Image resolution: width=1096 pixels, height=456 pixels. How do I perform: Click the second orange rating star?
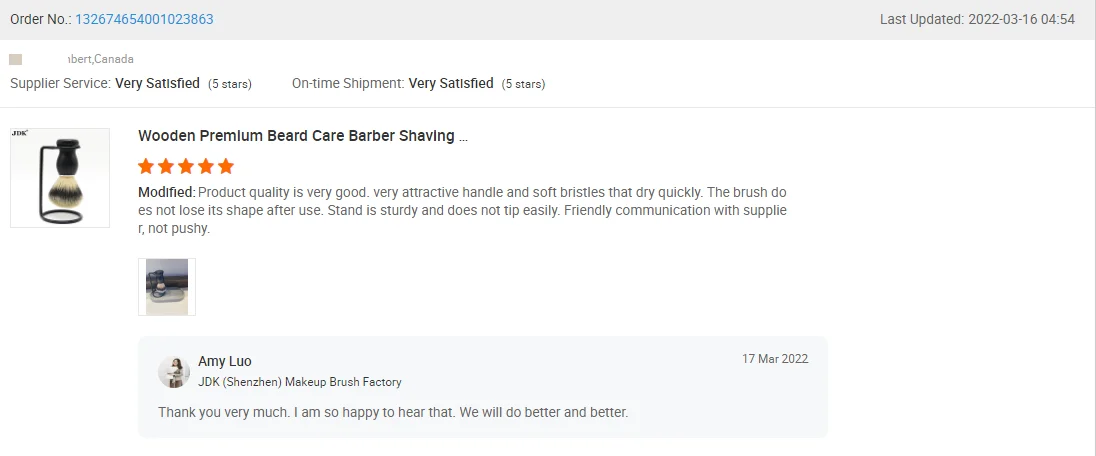point(166,166)
